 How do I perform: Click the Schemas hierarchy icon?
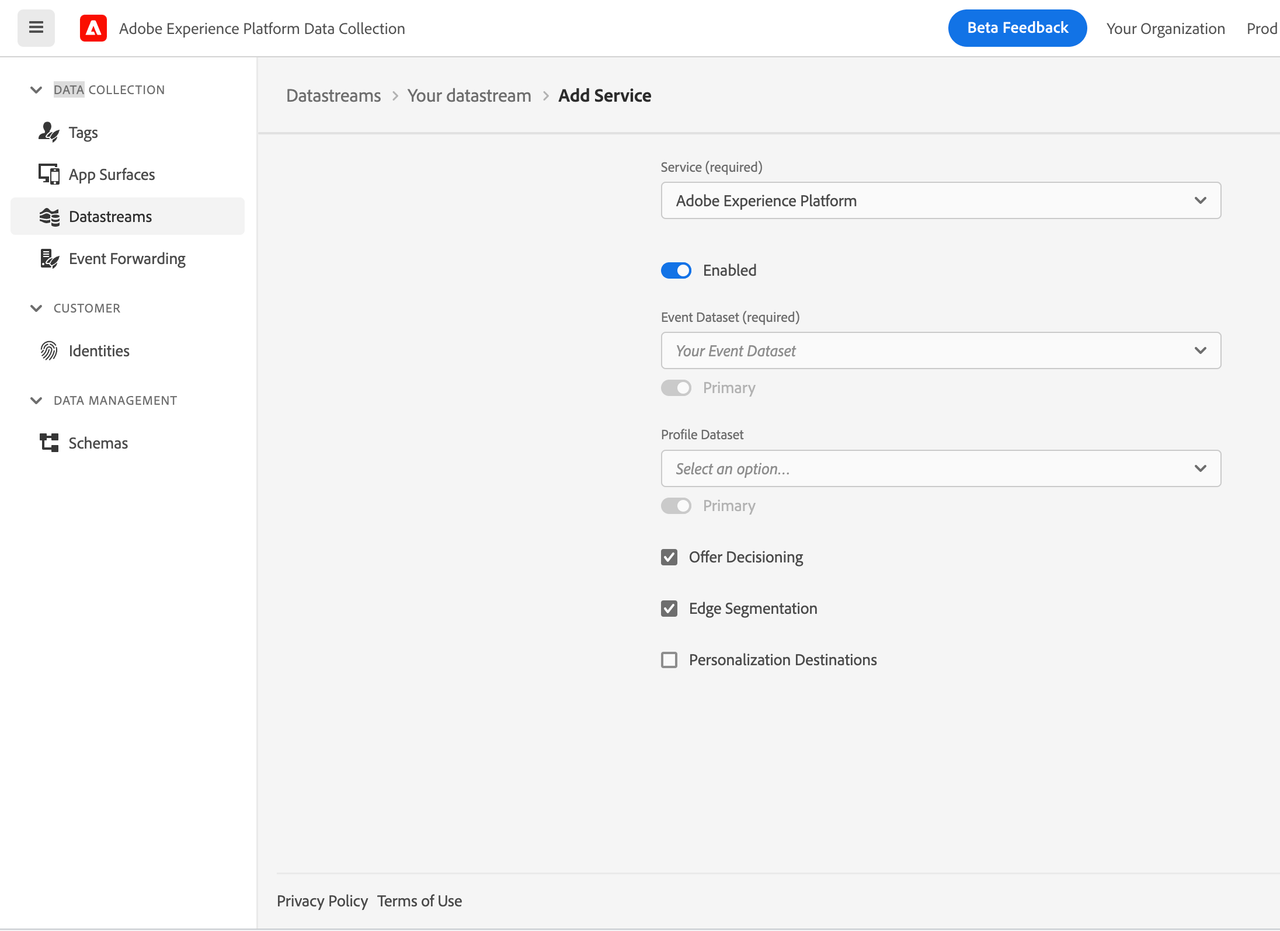[49, 443]
